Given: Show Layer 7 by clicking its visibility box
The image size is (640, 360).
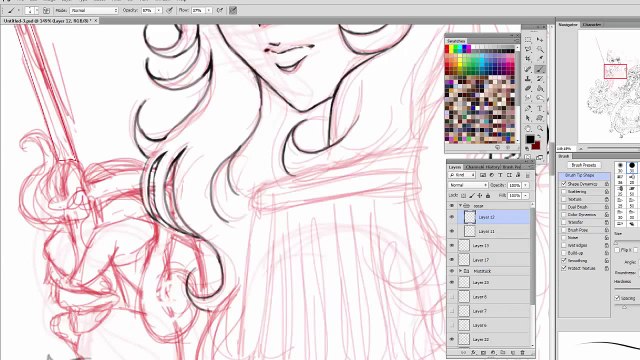Looking at the screenshot, I should click(452, 311).
